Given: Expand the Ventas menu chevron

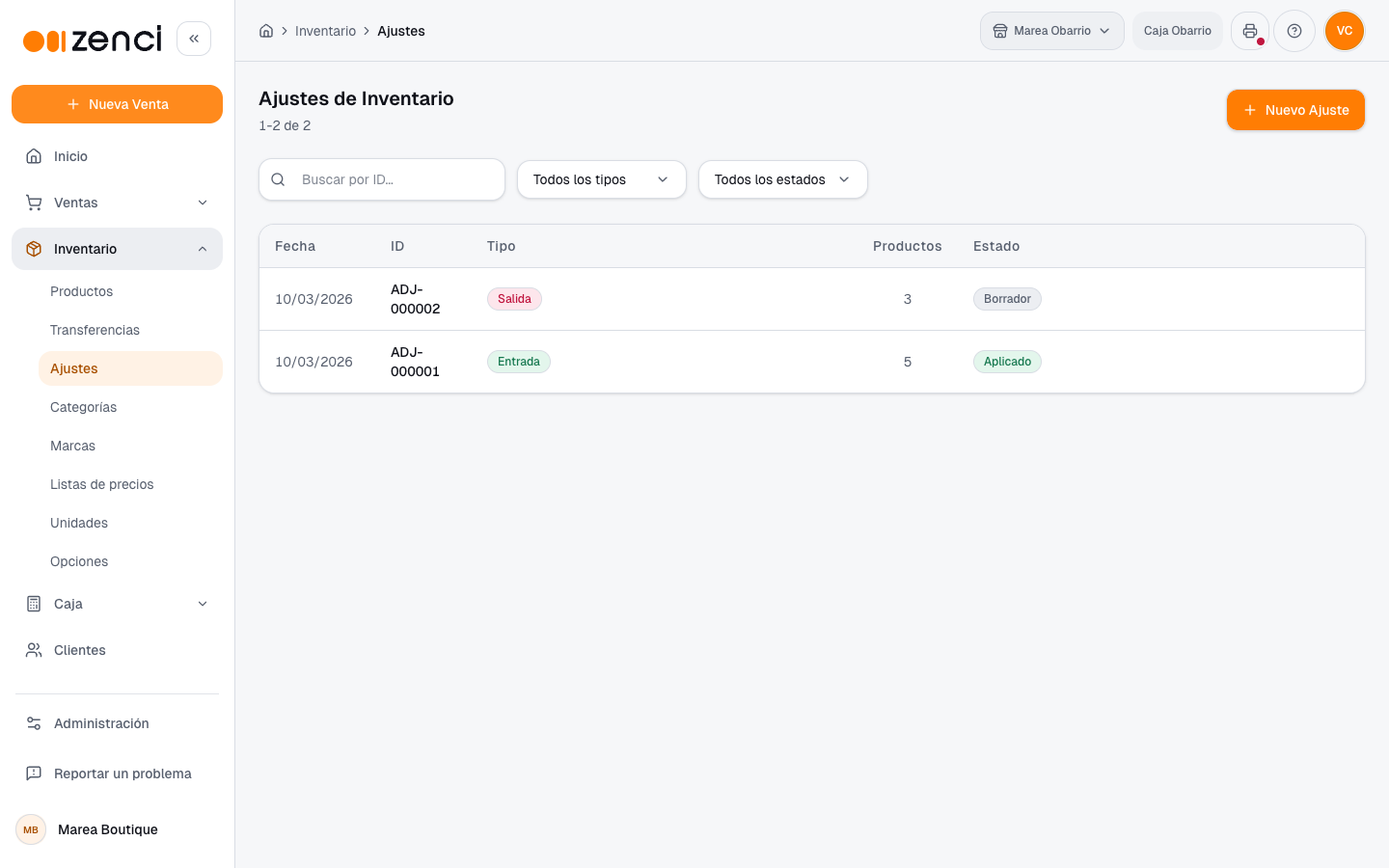Looking at the screenshot, I should pos(203,203).
